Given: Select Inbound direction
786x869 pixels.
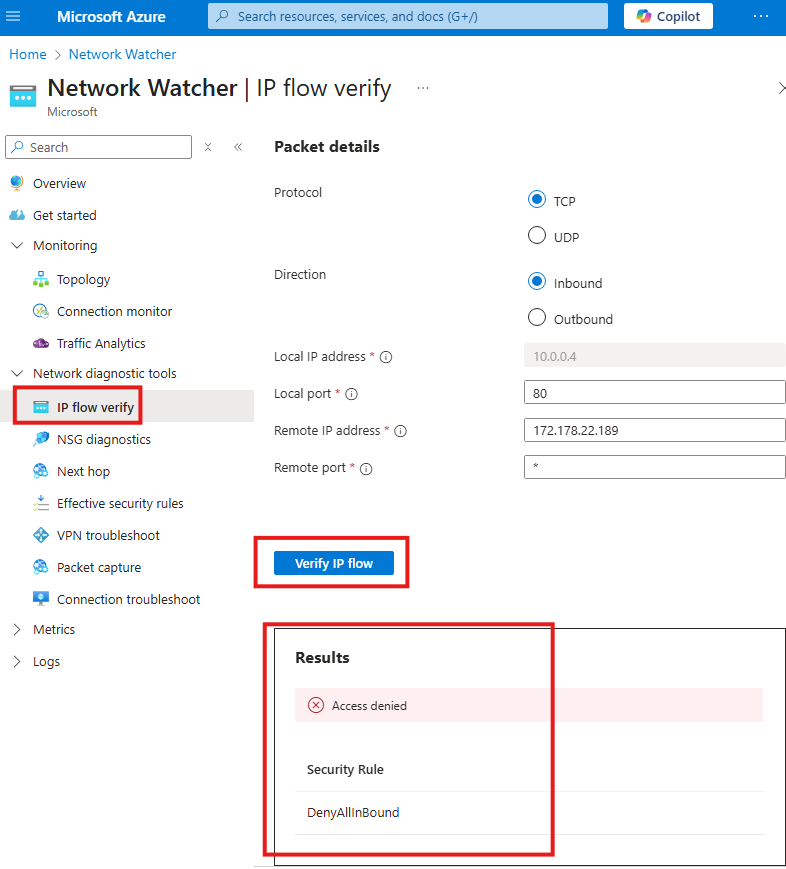Looking at the screenshot, I should [537, 281].
